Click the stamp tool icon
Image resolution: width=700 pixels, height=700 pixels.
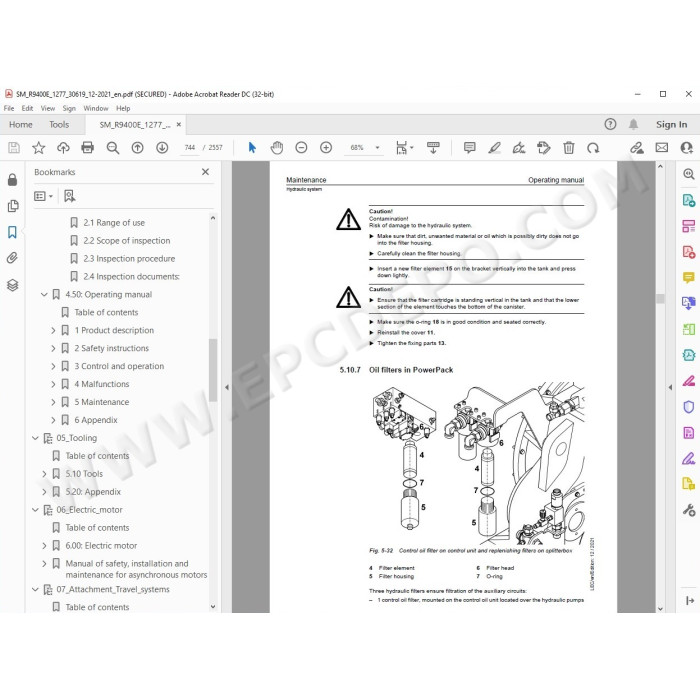tap(543, 148)
